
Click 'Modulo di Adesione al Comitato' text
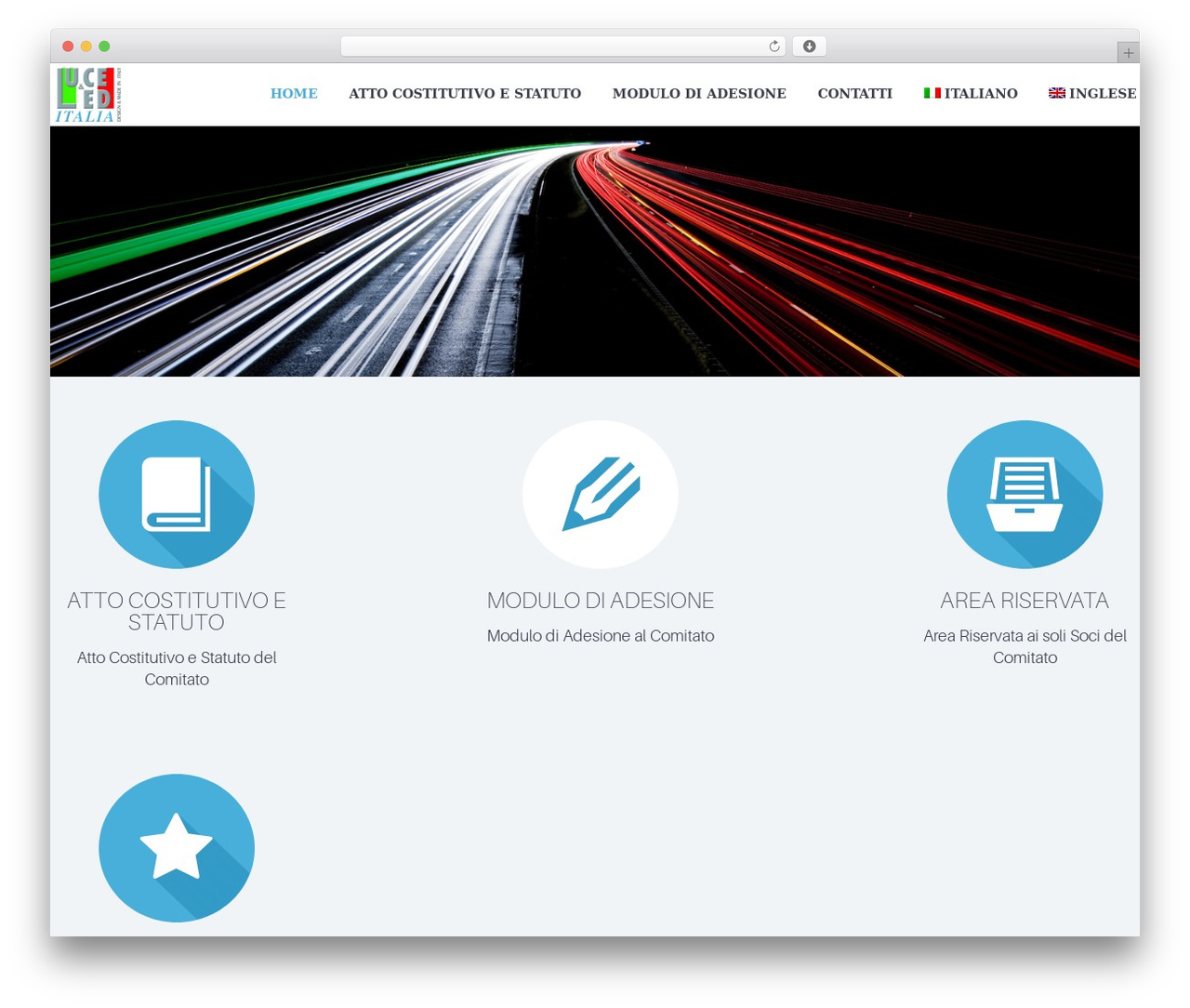pyautogui.click(x=601, y=636)
